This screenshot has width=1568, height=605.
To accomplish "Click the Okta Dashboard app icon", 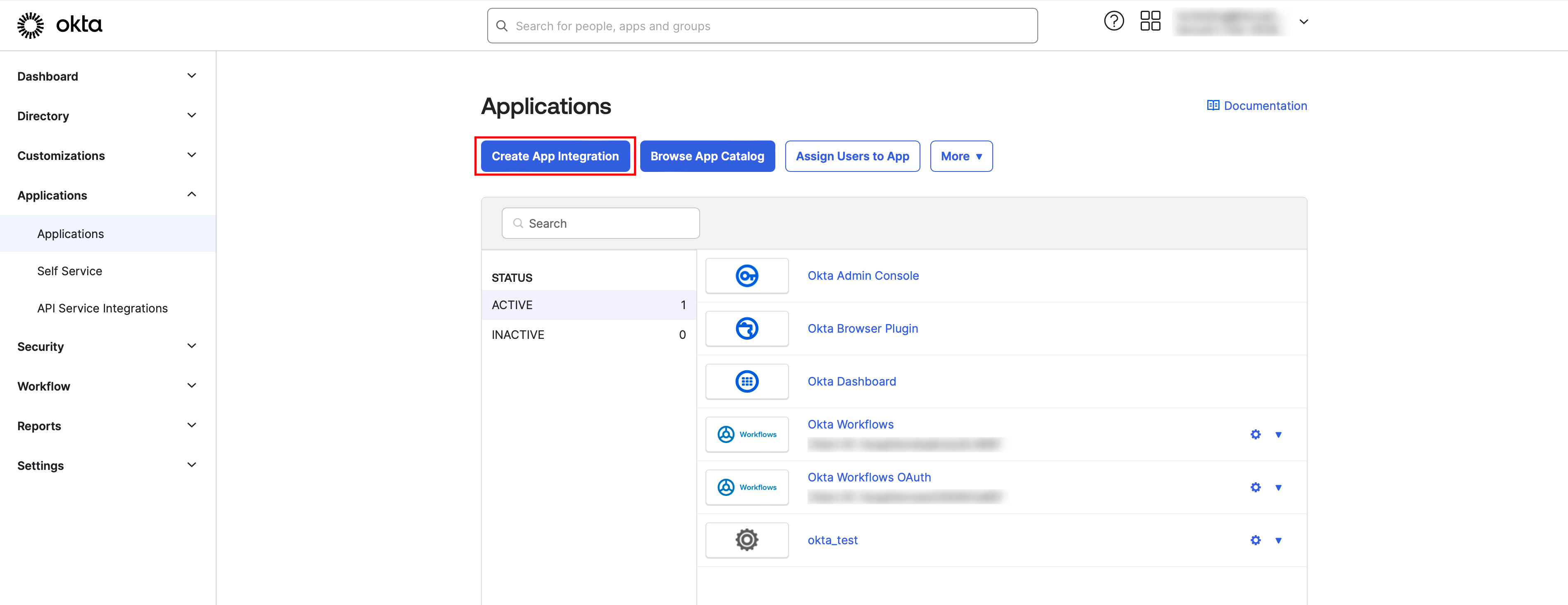I will click(x=746, y=381).
